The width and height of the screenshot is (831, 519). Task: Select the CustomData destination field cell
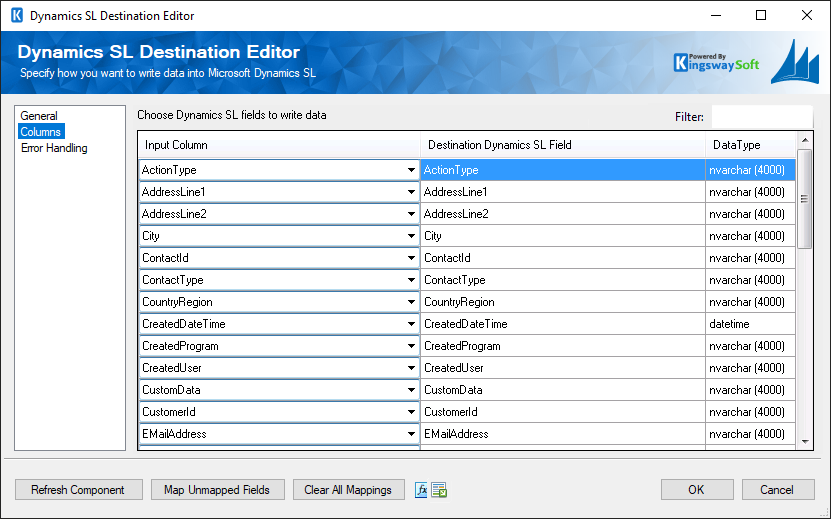563,390
